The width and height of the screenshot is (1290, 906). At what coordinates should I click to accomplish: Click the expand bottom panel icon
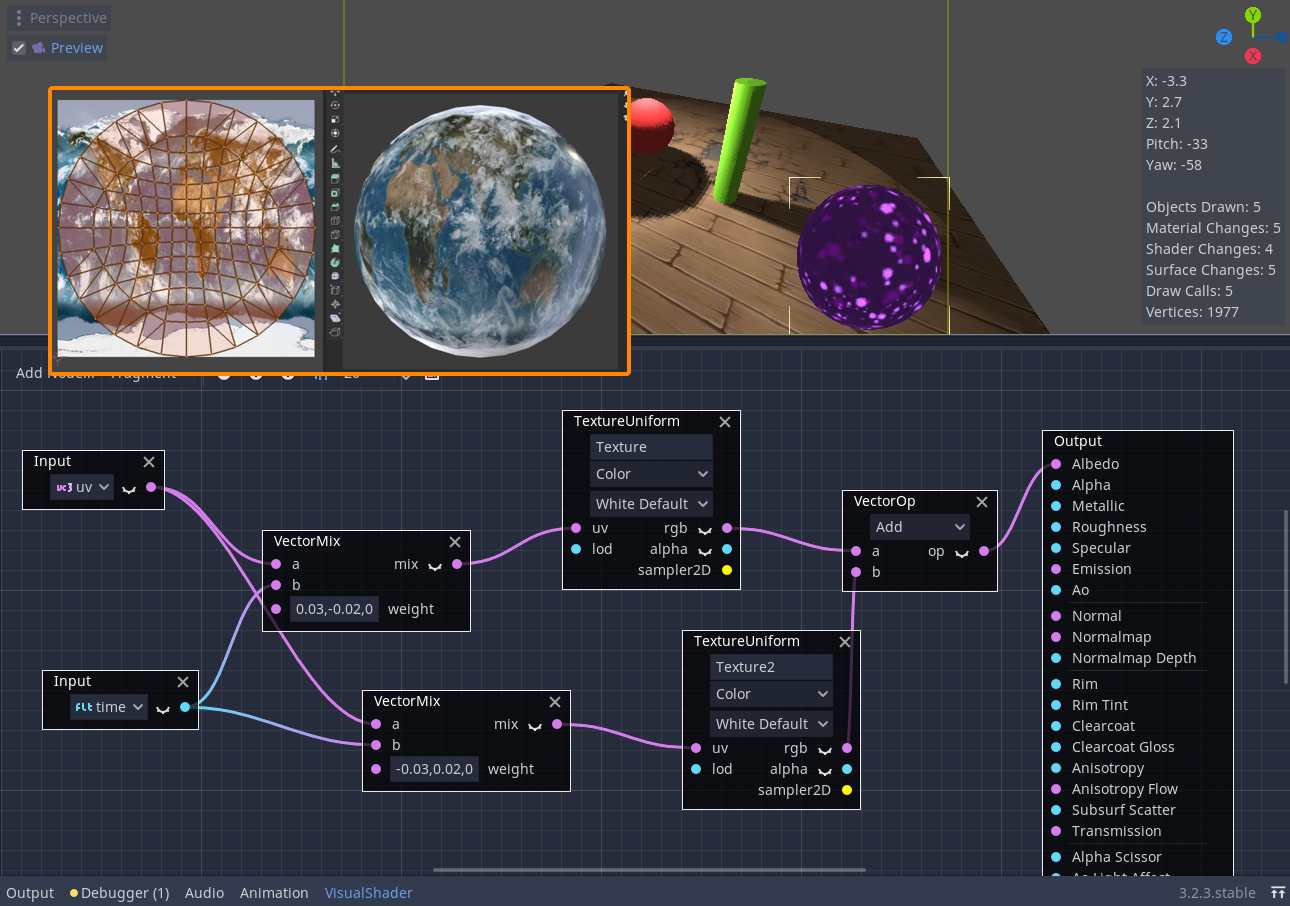(1277, 893)
